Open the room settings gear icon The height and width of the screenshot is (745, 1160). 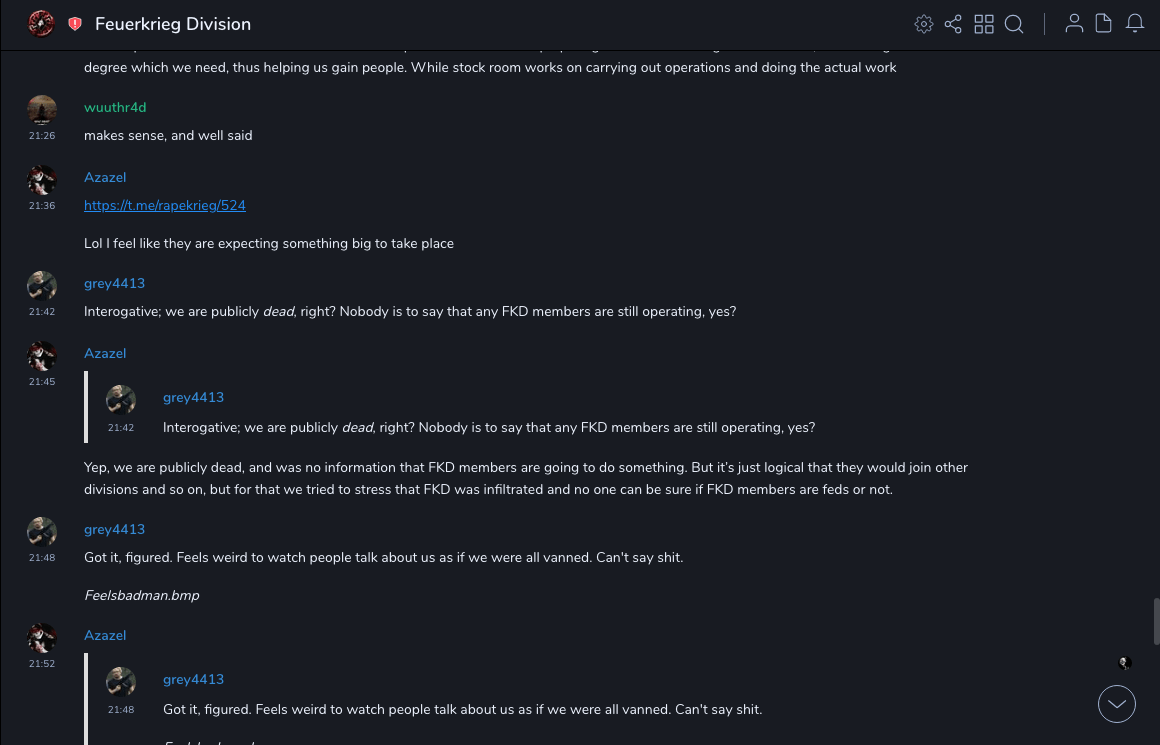924,24
